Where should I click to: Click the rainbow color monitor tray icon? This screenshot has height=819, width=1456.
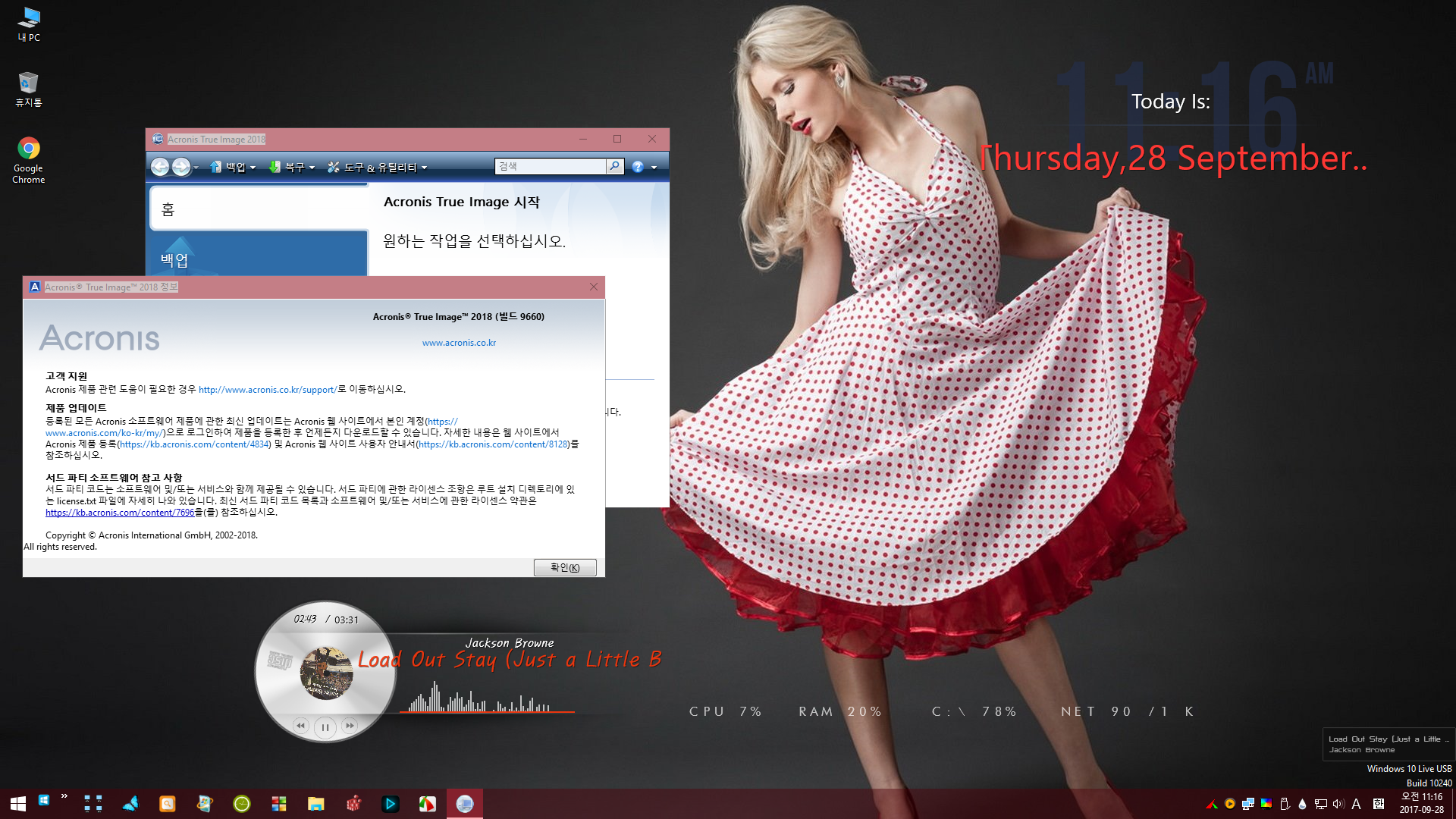[x=1266, y=804]
